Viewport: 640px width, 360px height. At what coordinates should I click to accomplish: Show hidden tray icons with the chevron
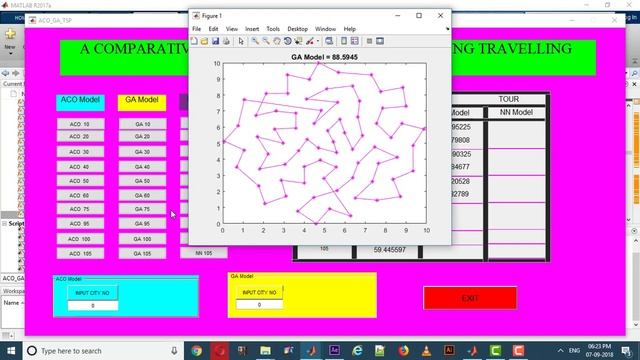pos(560,351)
